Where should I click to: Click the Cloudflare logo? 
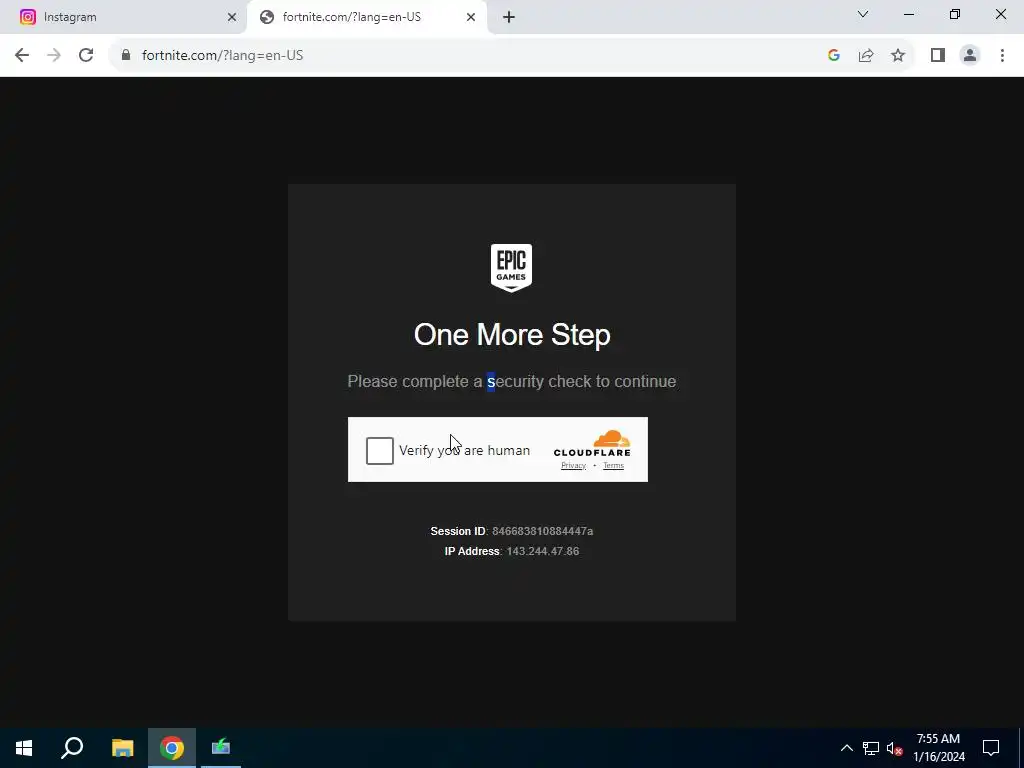pyautogui.click(x=592, y=443)
